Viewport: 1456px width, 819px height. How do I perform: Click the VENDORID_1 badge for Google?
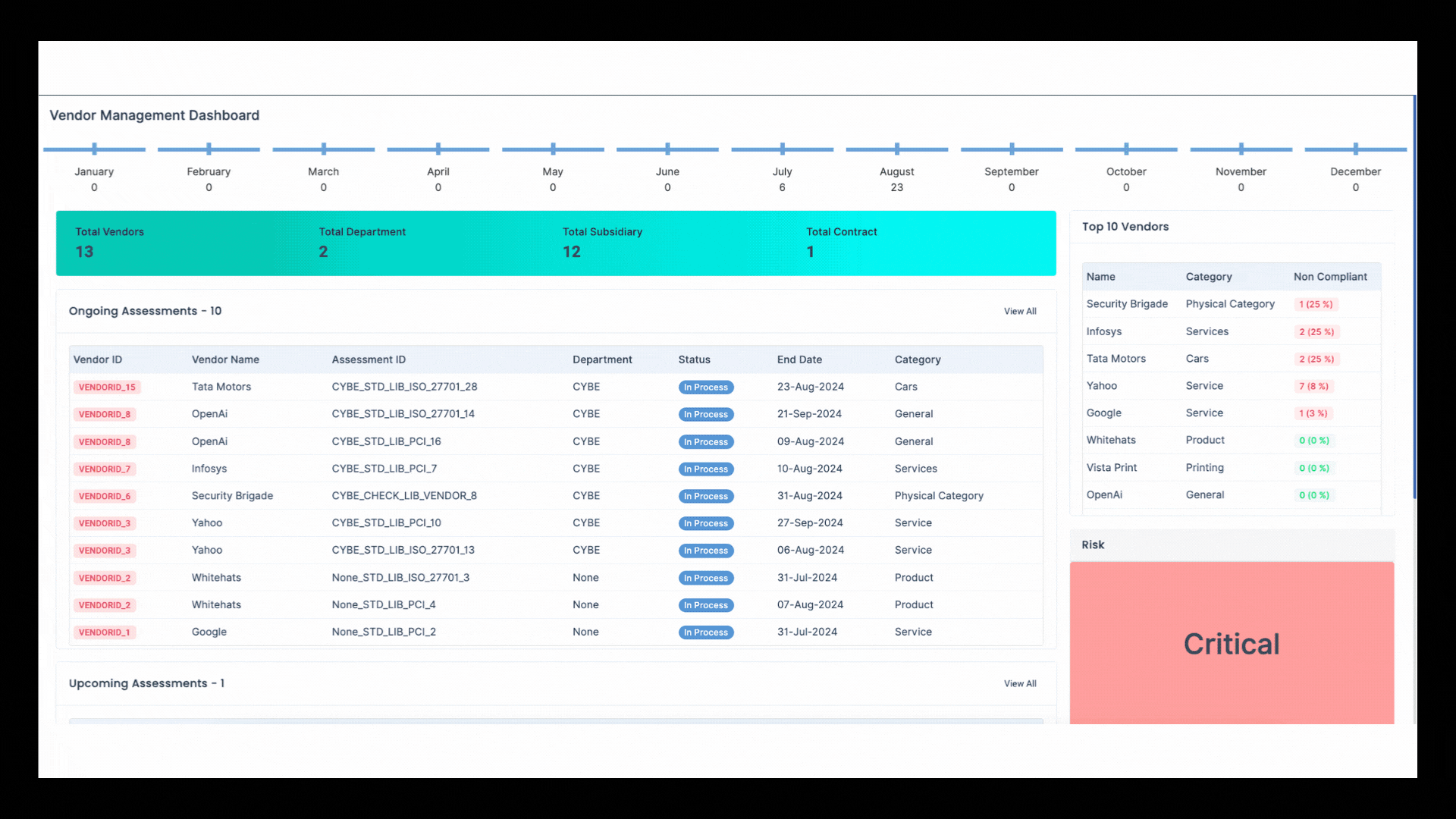click(105, 632)
